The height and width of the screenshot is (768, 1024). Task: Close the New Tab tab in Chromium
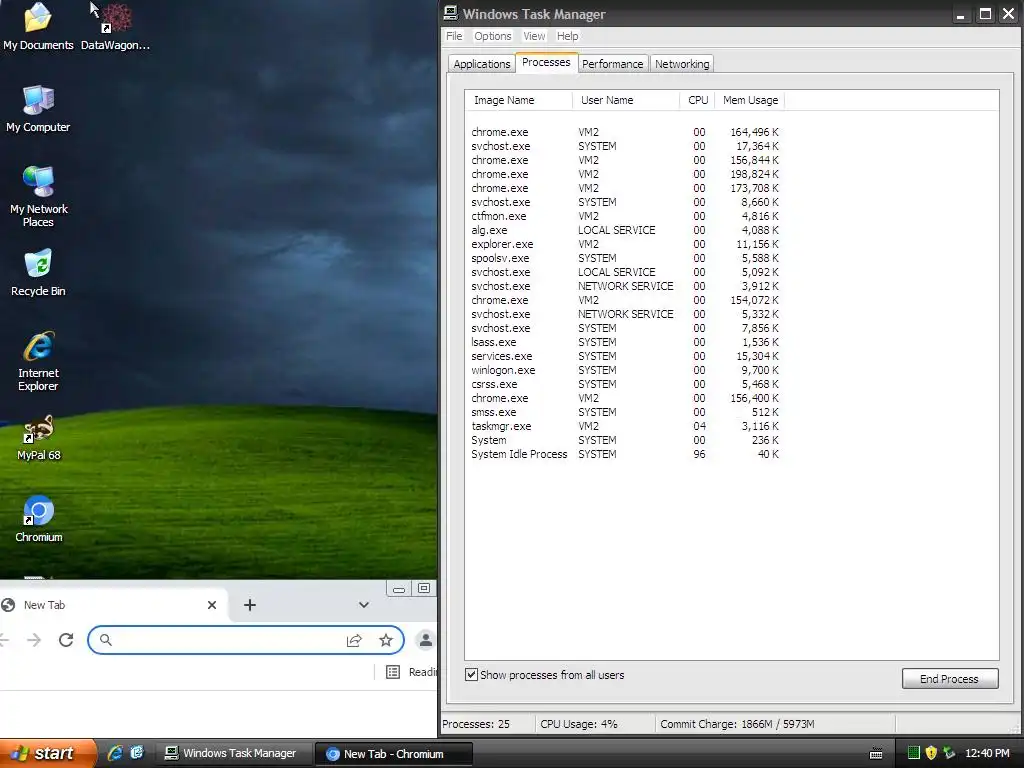pyautogui.click(x=212, y=605)
